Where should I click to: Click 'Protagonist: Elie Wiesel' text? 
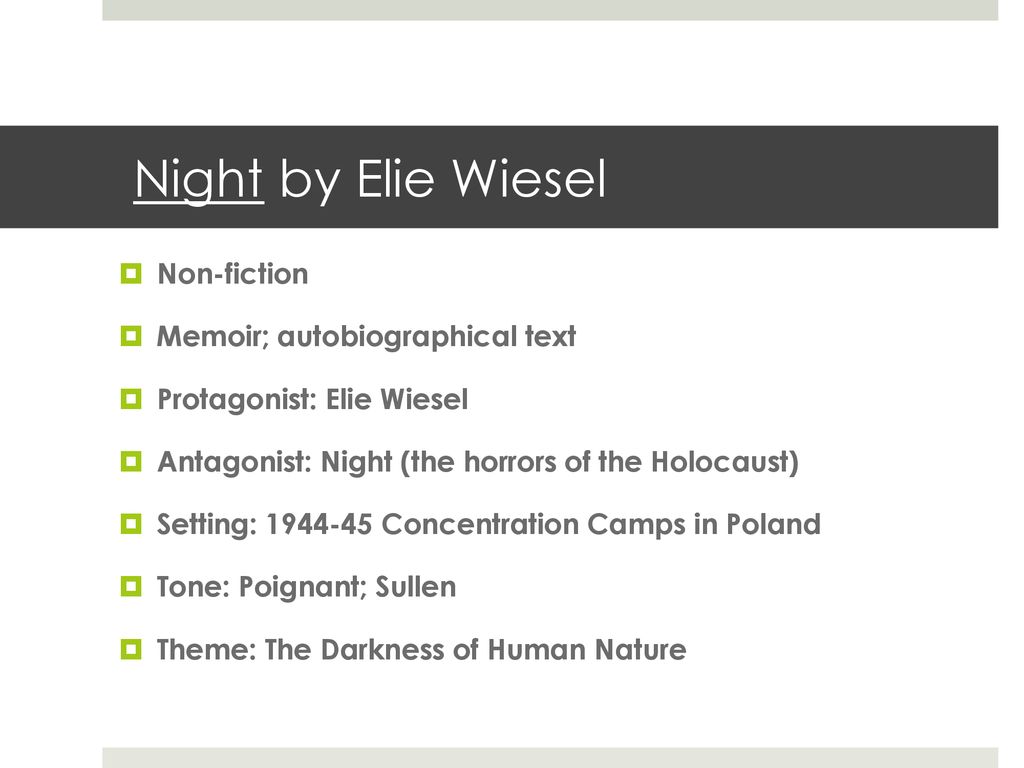pos(313,400)
